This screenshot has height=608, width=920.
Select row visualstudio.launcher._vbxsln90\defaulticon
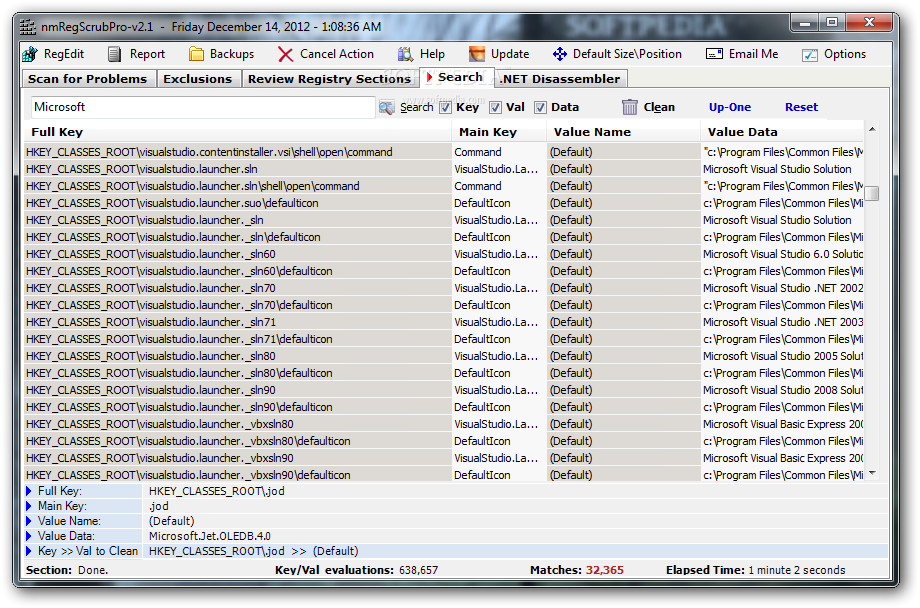444,475
